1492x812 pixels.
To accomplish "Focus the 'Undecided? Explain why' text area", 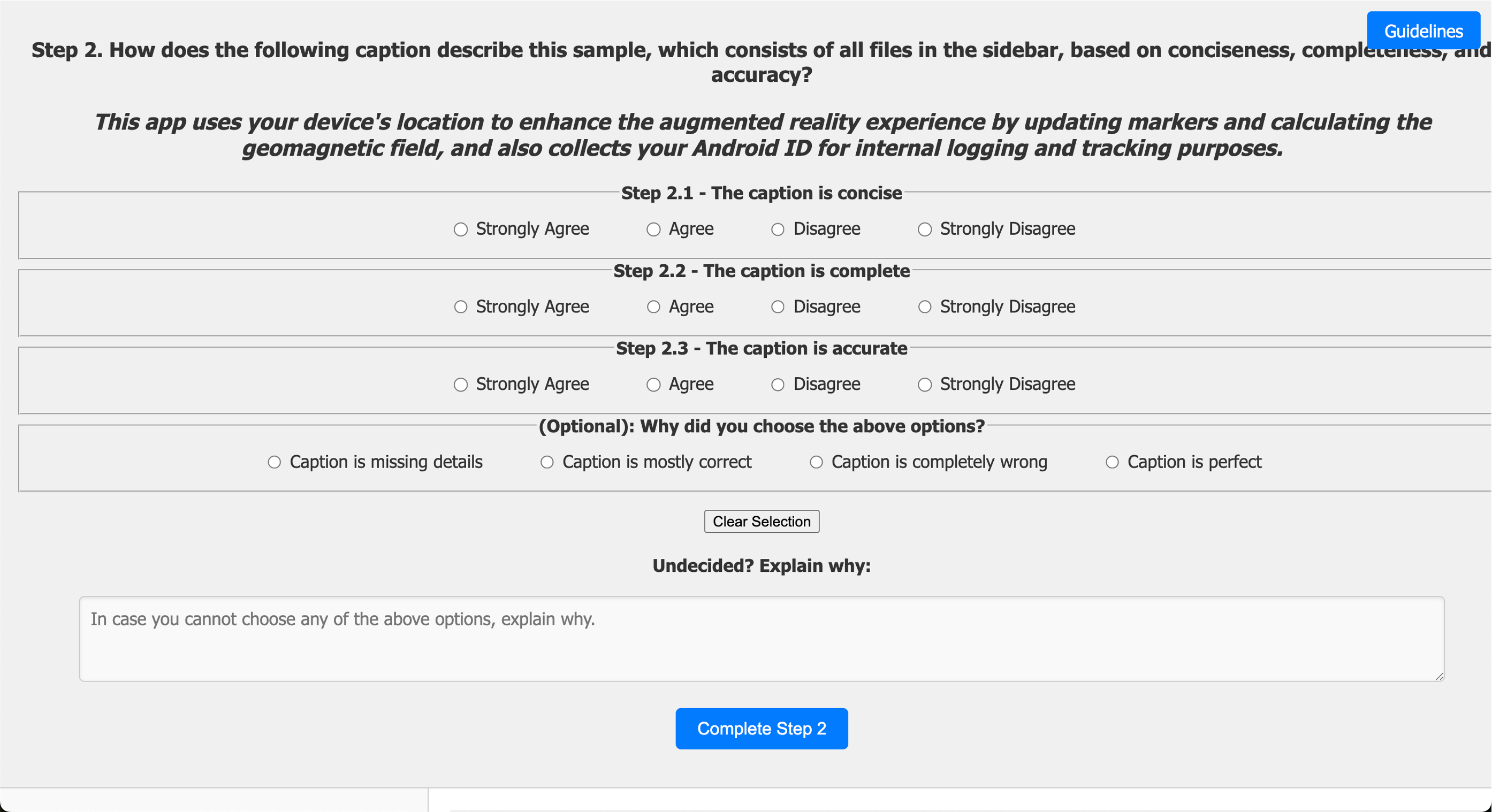I will pos(761,639).
